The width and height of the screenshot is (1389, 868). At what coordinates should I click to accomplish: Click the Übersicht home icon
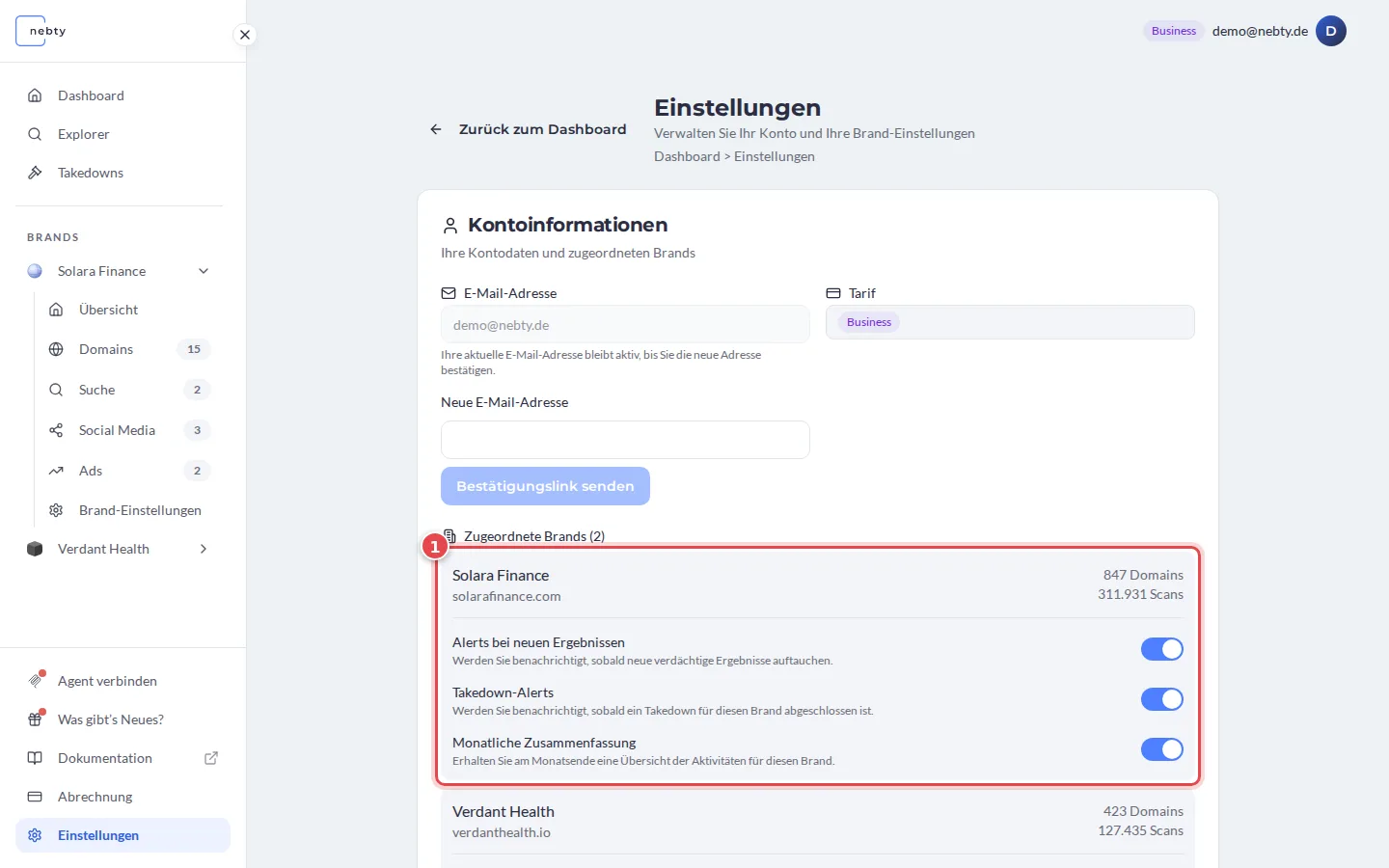tap(56, 310)
